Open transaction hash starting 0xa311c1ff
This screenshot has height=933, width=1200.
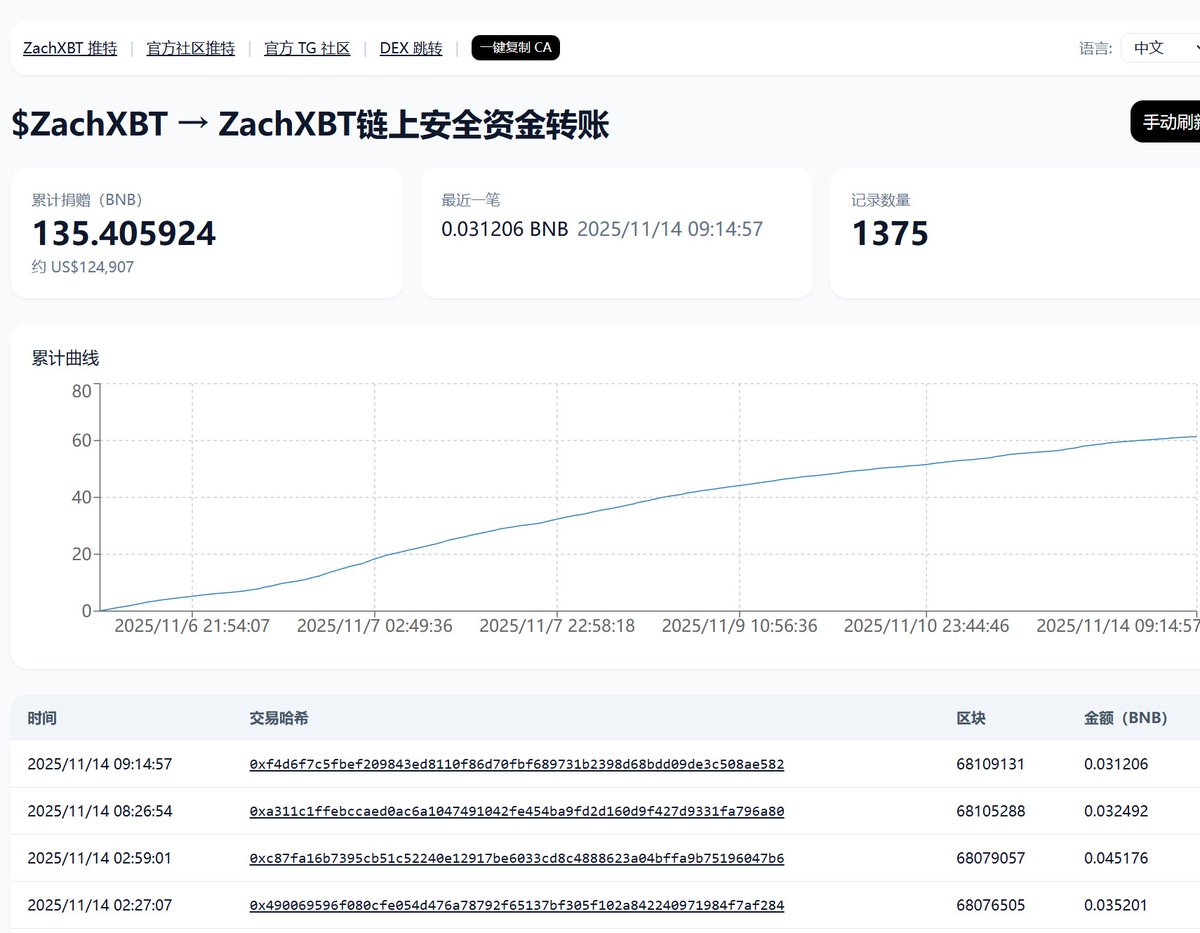516,811
